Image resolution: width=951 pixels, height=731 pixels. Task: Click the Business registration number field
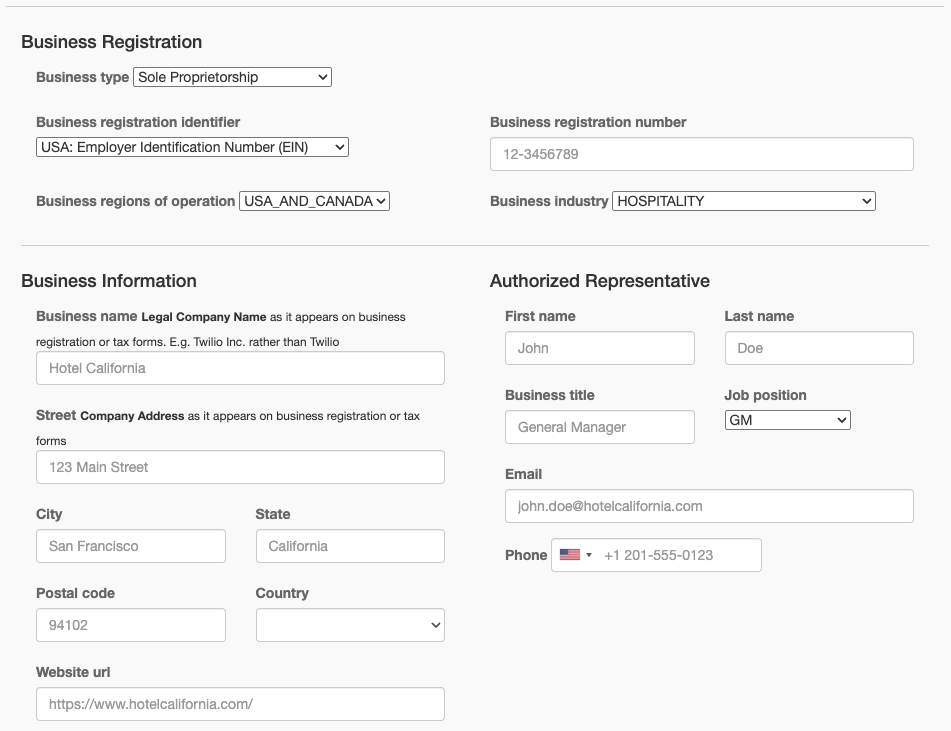click(701, 154)
